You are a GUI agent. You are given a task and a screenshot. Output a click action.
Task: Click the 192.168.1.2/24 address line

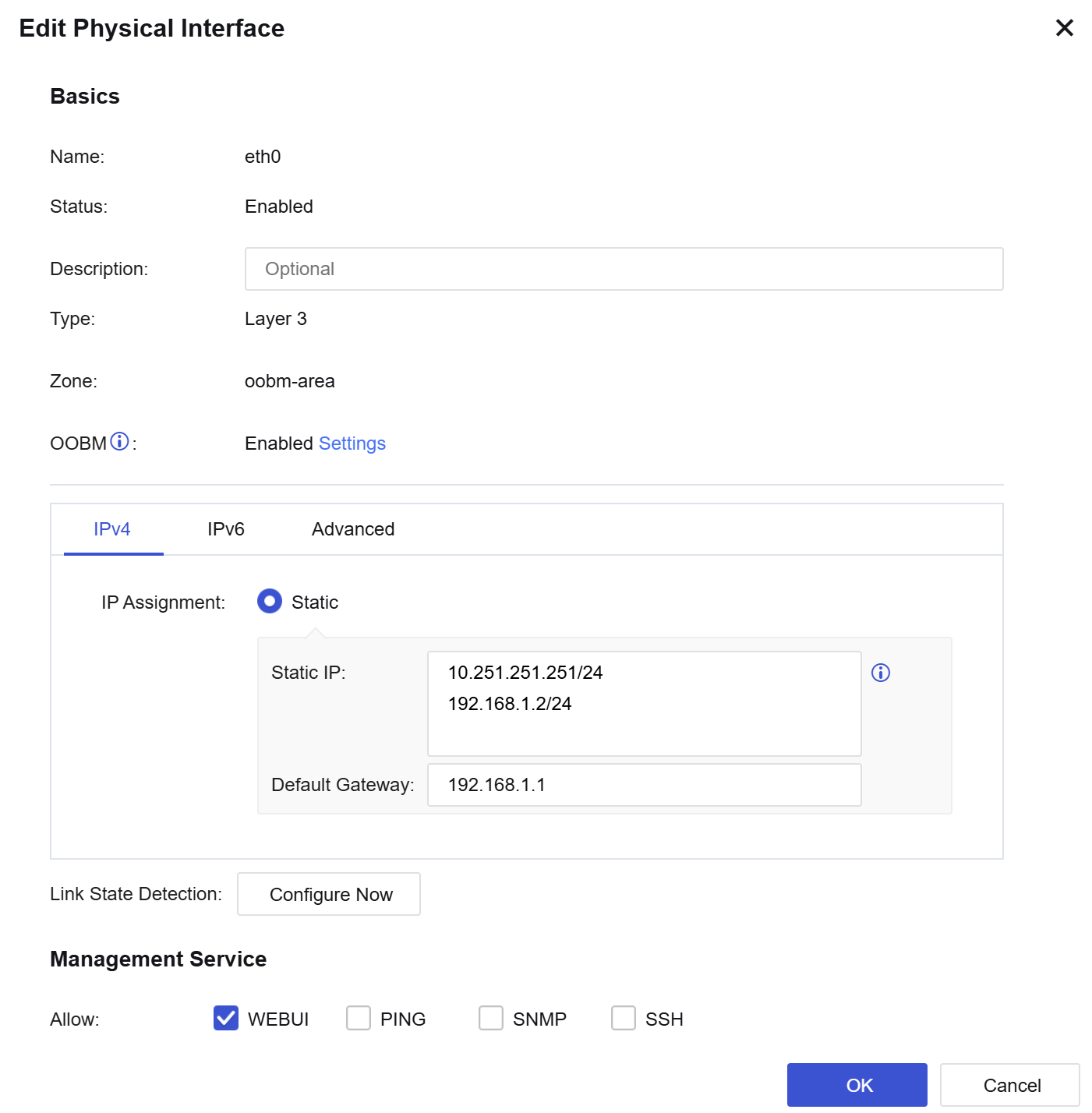click(510, 704)
